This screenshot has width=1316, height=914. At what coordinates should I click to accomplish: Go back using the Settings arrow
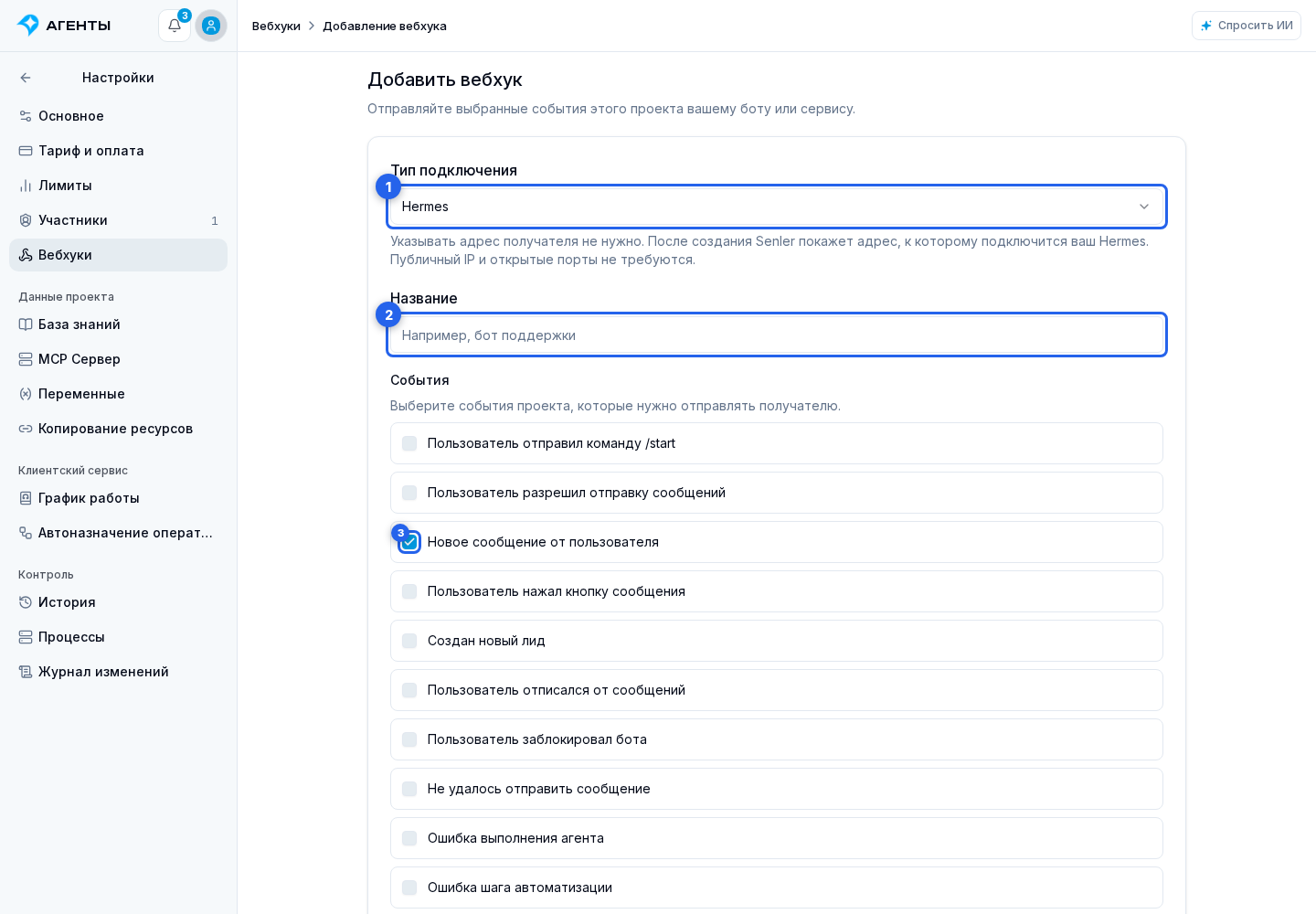coord(26,78)
